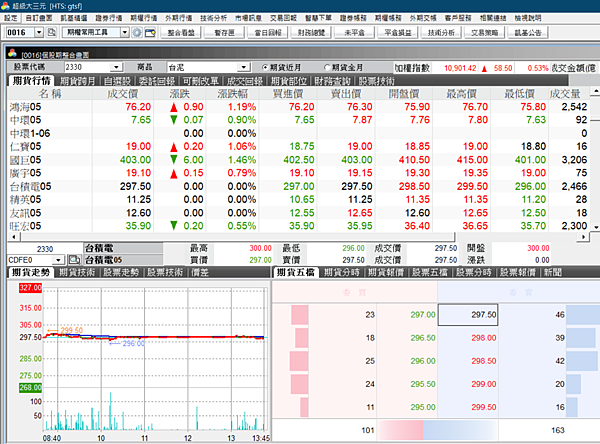The width and height of the screenshot is (600, 444).
Task: Click the gear settings icon in the toolbar
Action: tap(137, 33)
